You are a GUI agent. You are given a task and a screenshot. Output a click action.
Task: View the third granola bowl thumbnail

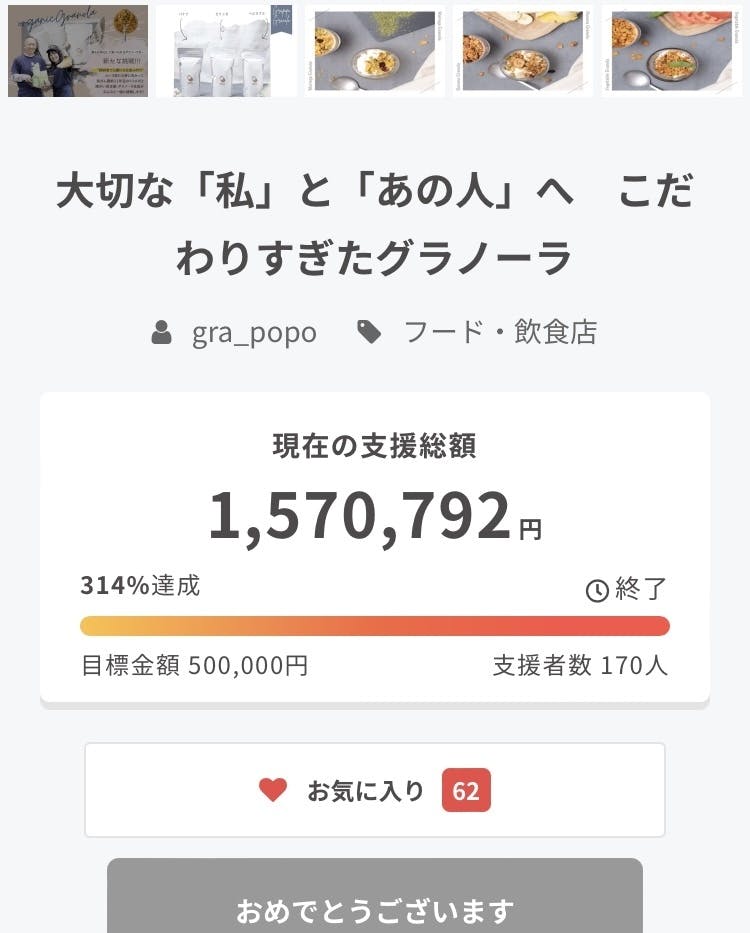[375, 50]
